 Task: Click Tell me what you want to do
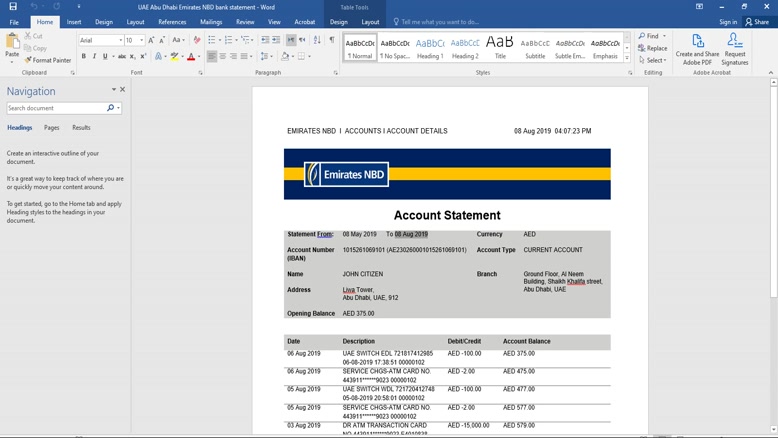point(436,22)
